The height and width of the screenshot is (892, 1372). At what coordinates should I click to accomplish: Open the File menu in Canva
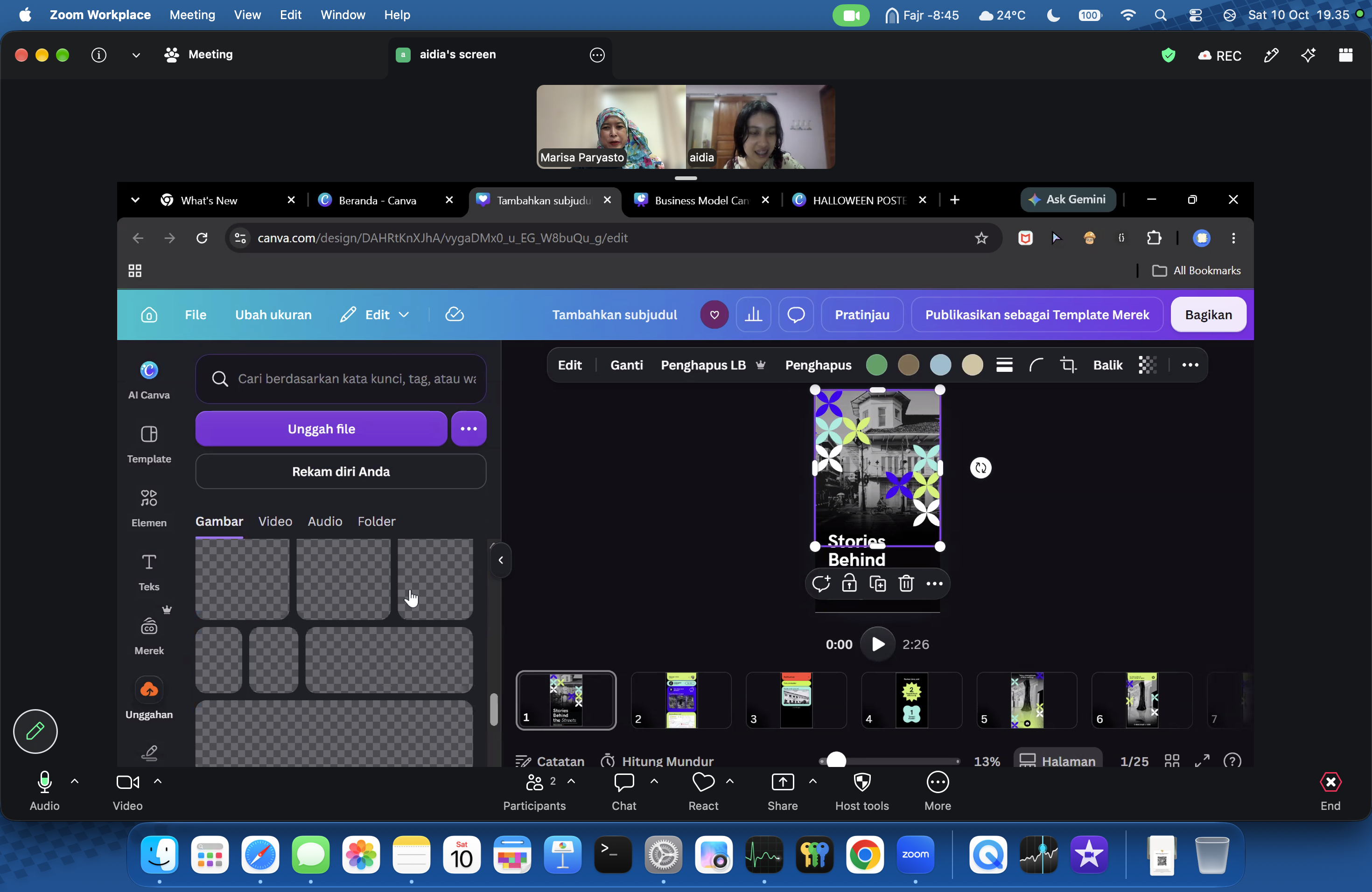196,314
